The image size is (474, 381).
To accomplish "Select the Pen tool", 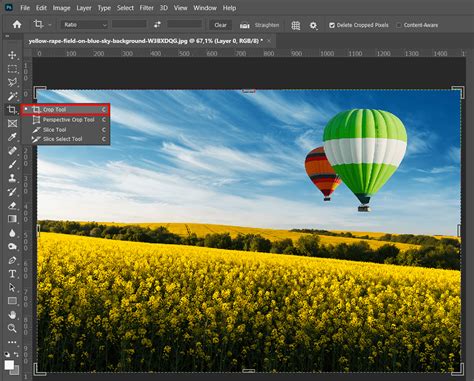I will pos(12,260).
